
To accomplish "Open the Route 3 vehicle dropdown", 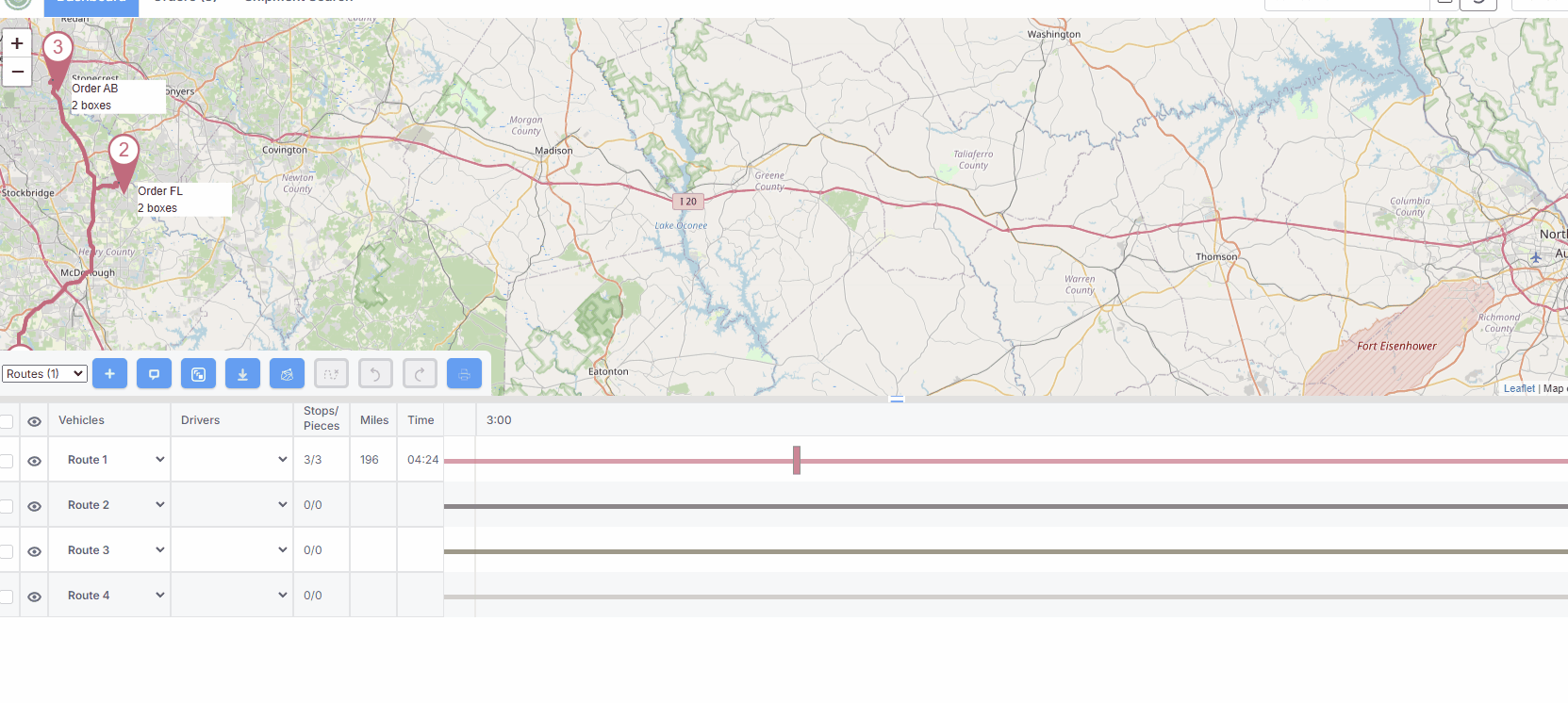I will pos(113,550).
